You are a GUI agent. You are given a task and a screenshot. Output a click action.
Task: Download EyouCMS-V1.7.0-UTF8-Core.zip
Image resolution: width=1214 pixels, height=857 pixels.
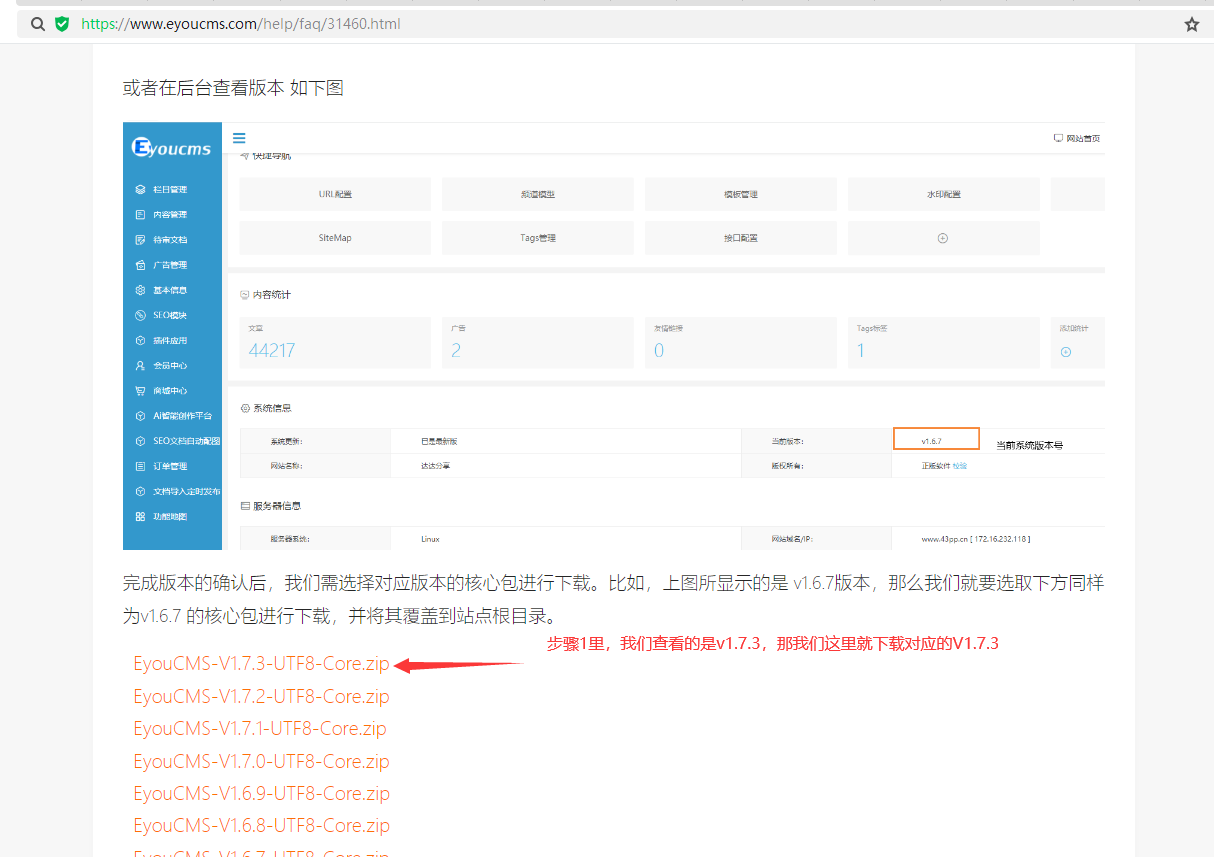point(261,761)
